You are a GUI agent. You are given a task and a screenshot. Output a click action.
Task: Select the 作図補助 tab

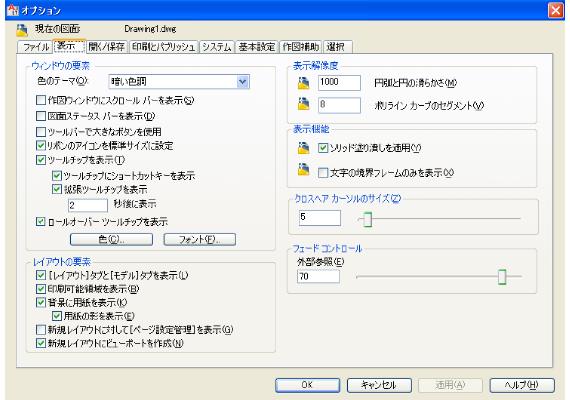tap(301, 47)
